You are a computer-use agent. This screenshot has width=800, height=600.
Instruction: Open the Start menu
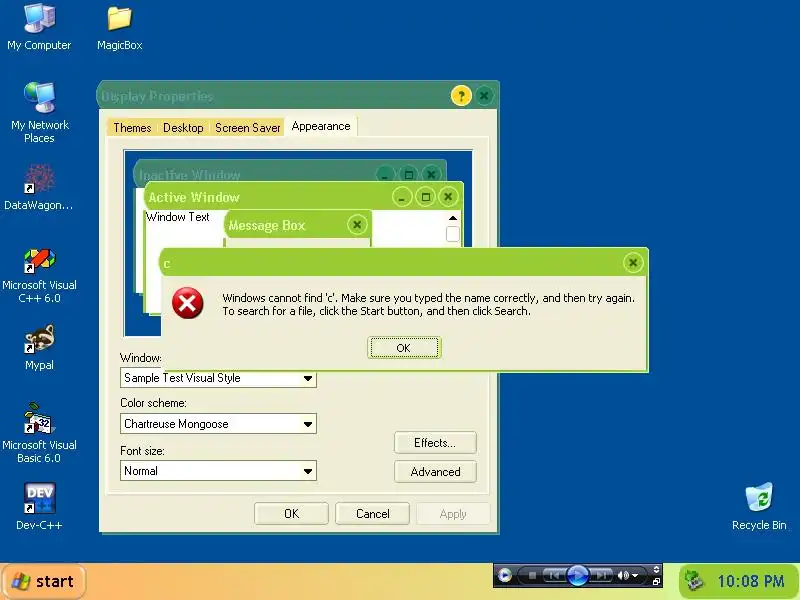point(44,581)
